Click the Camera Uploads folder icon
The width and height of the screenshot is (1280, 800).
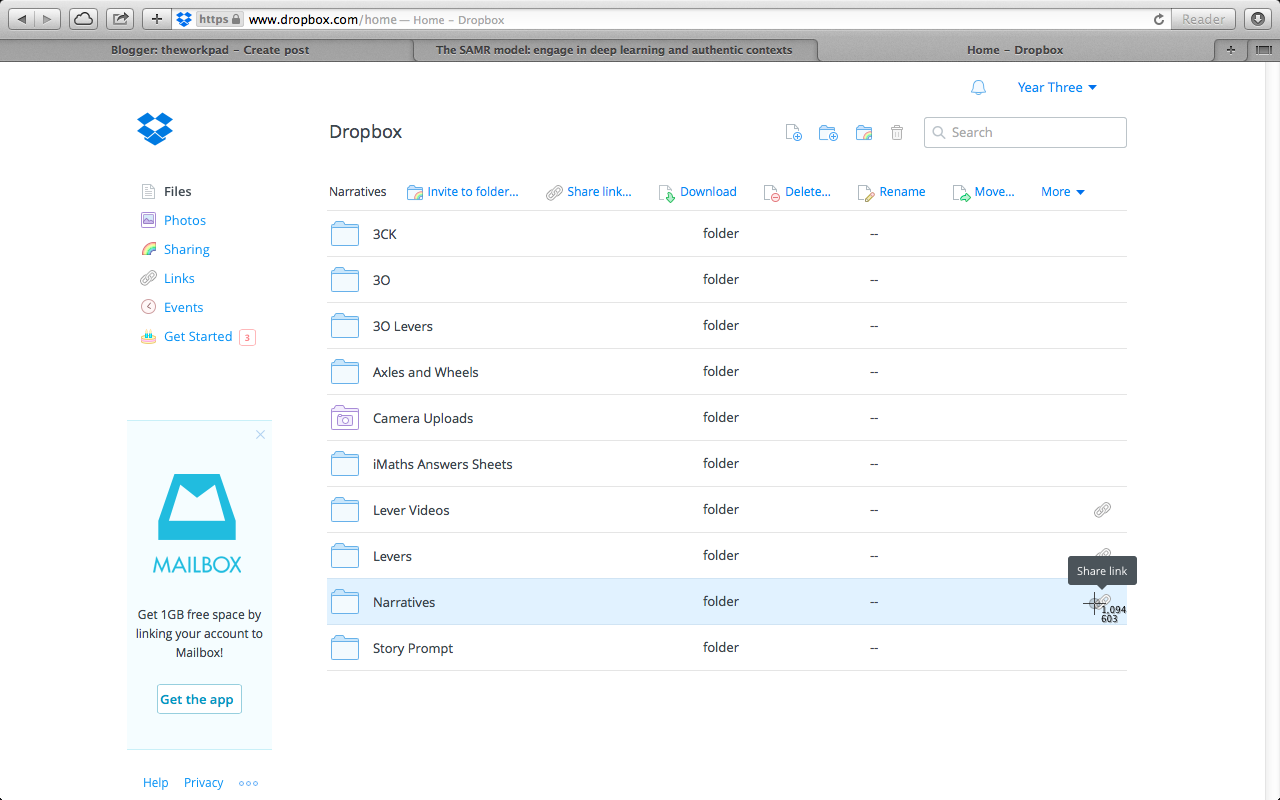(x=345, y=418)
